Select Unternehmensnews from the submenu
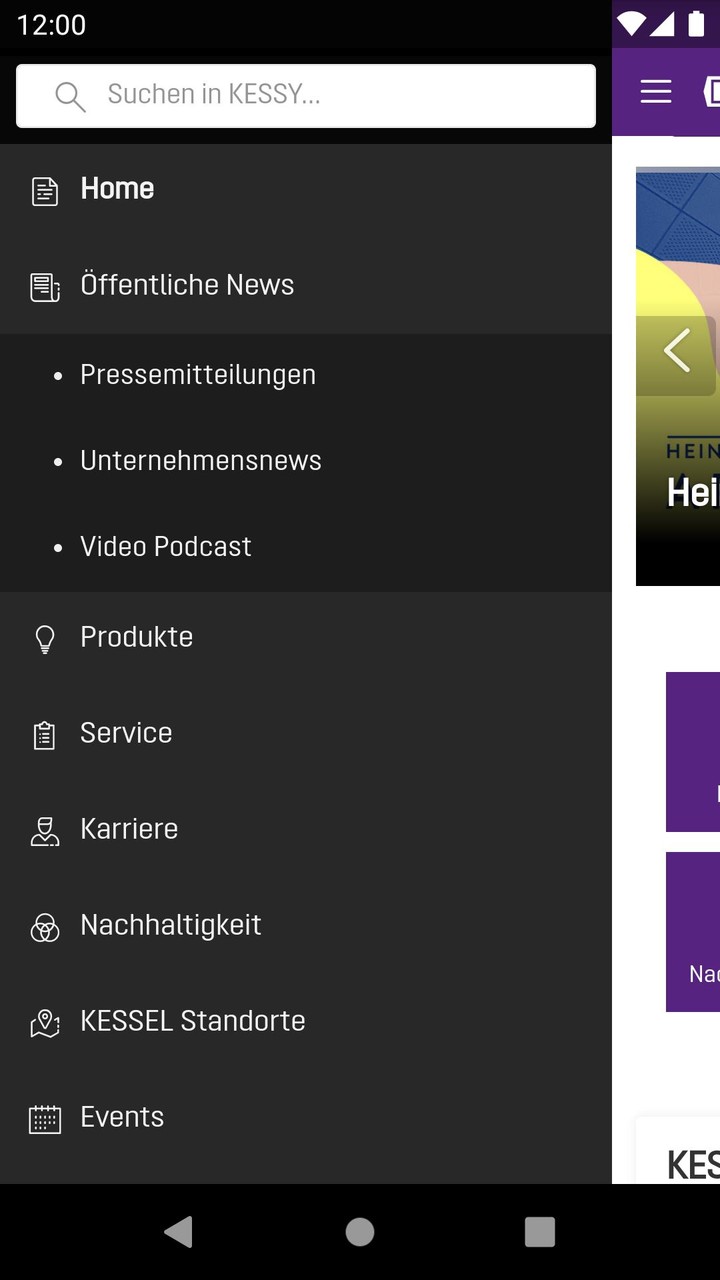Image resolution: width=720 pixels, height=1280 pixels. point(201,461)
